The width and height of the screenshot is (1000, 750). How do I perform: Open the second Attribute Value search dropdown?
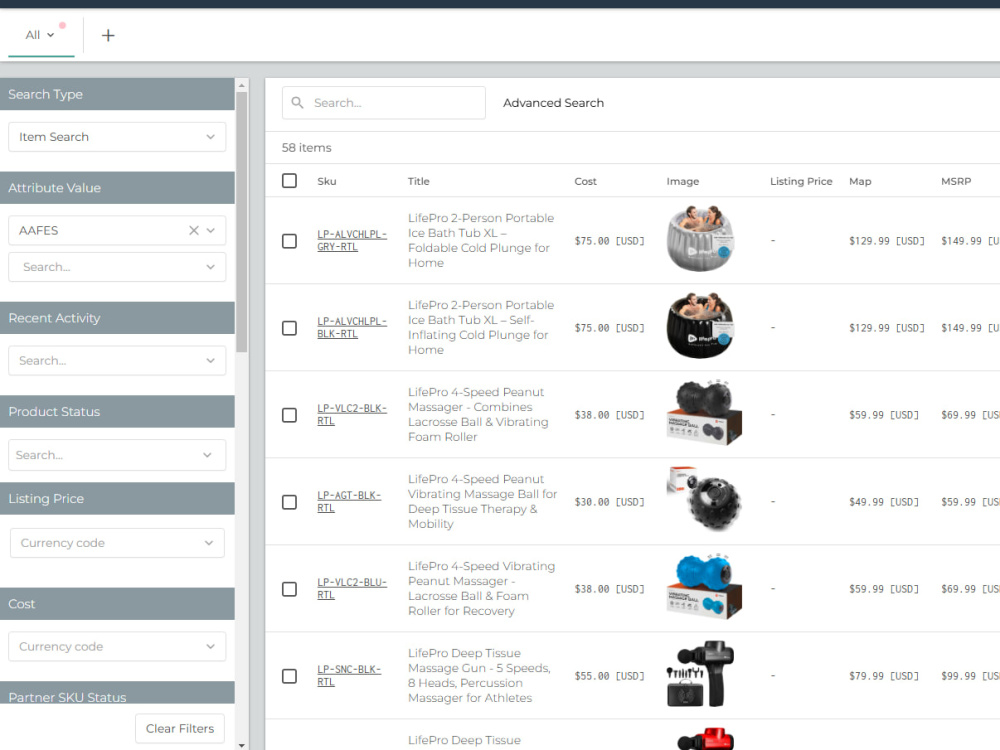pyautogui.click(x=117, y=267)
